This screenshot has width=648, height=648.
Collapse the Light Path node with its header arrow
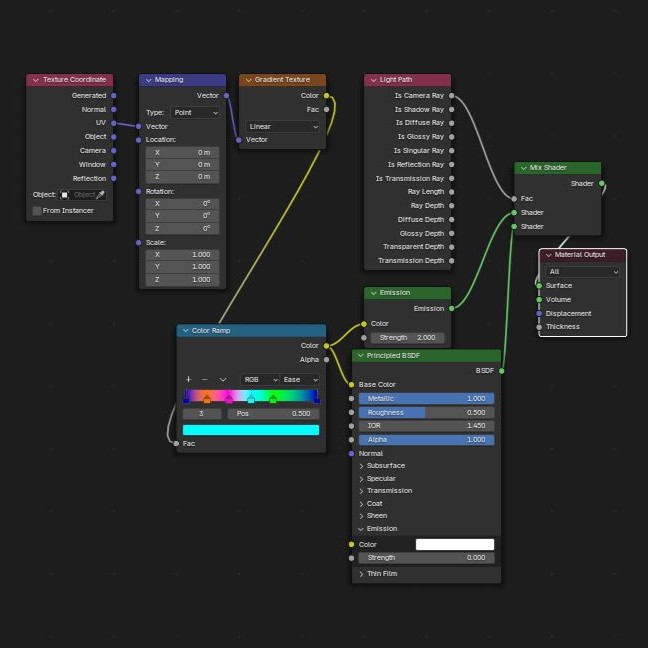click(372, 80)
